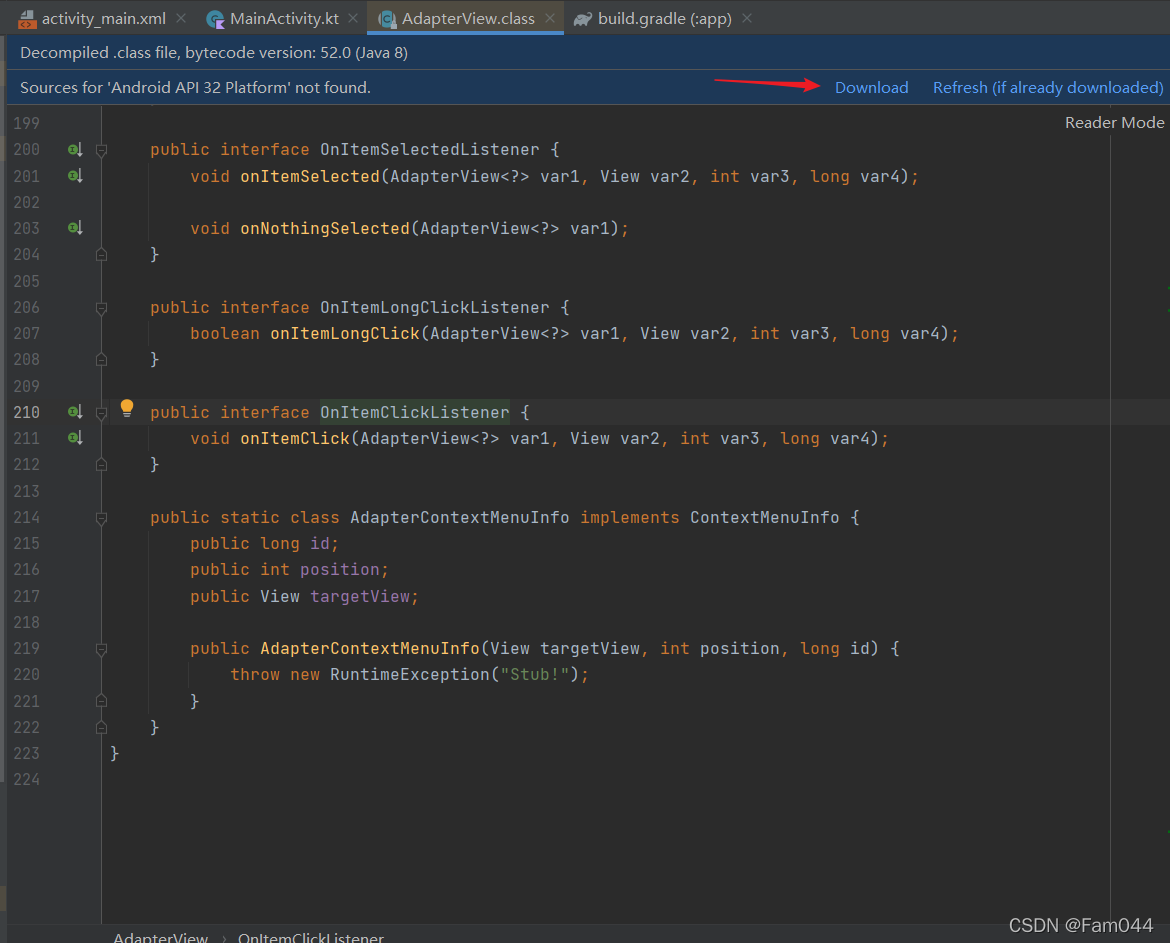1170x943 pixels.
Task: Click the AdapterContextMenuInfo class name on line 214
Action: [x=460, y=517]
